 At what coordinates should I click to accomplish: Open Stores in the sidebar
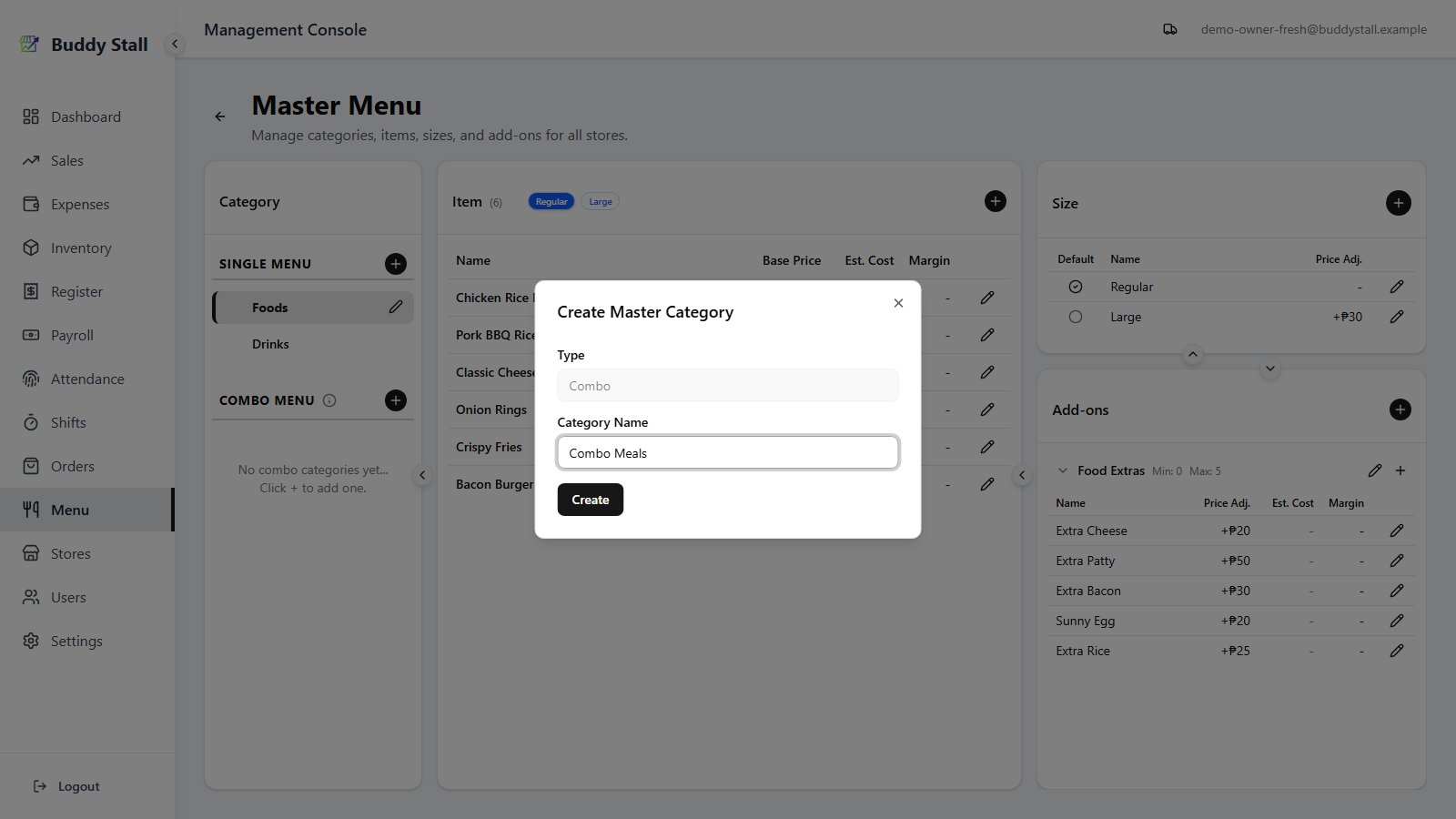click(x=87, y=553)
